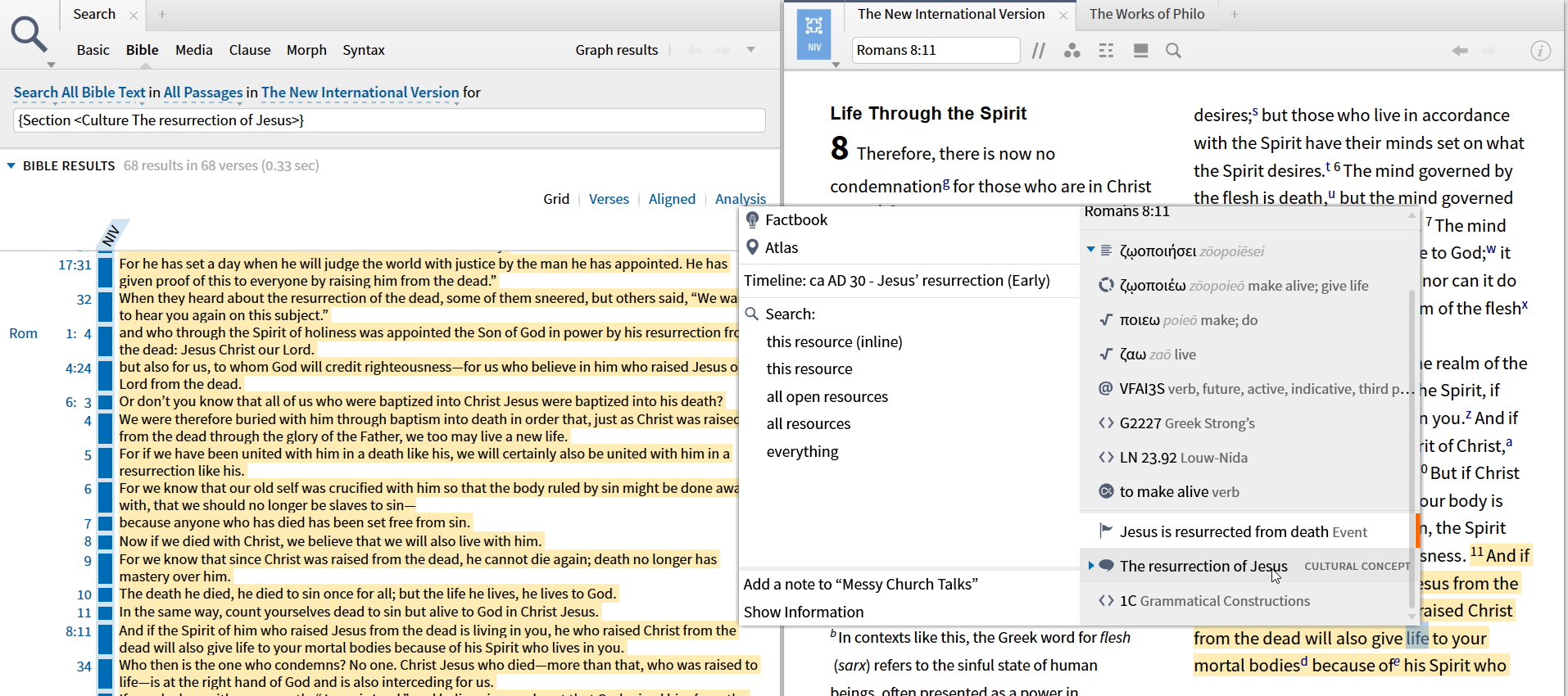Go back in Search panel history

(694, 51)
